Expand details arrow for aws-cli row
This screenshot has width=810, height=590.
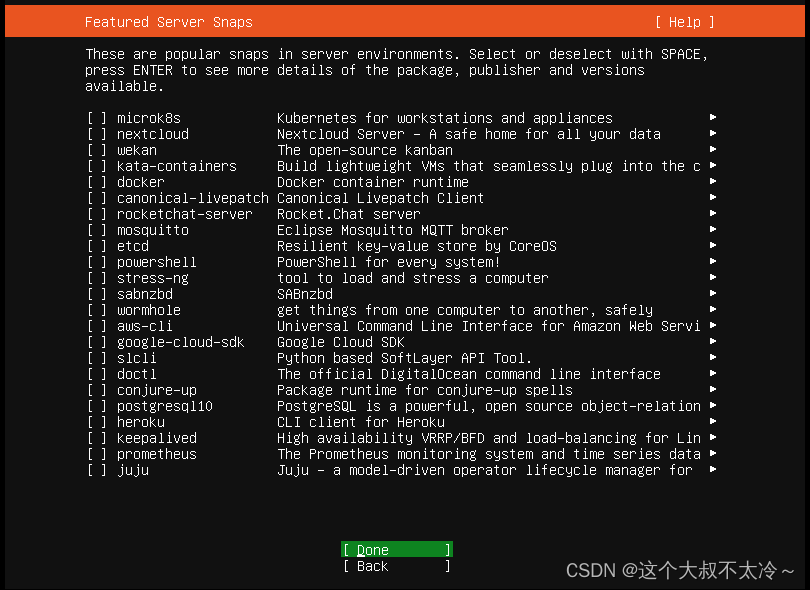click(713, 325)
